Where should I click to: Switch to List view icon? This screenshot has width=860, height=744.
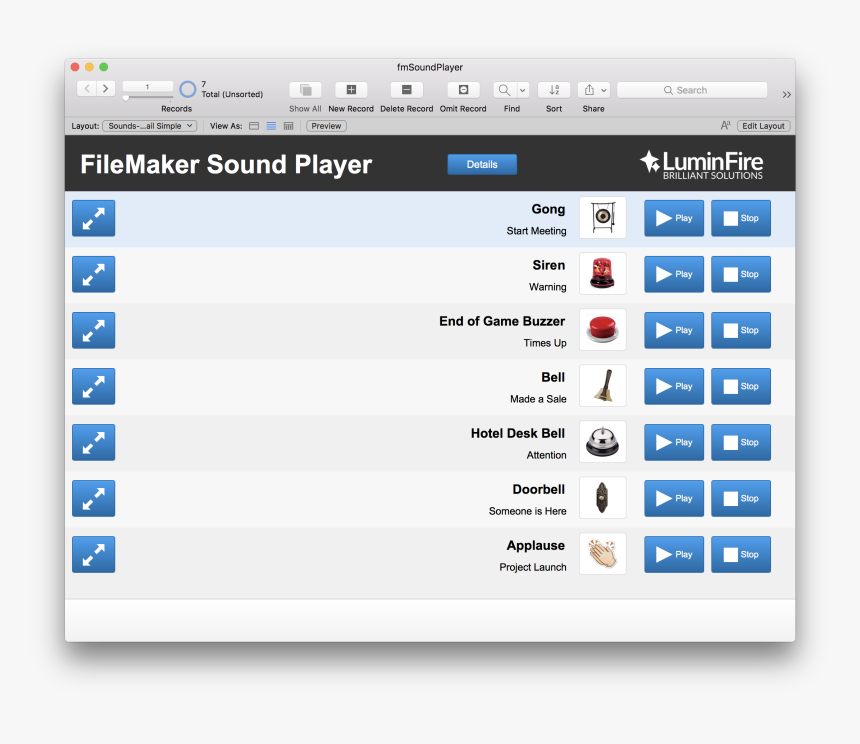click(x=271, y=126)
